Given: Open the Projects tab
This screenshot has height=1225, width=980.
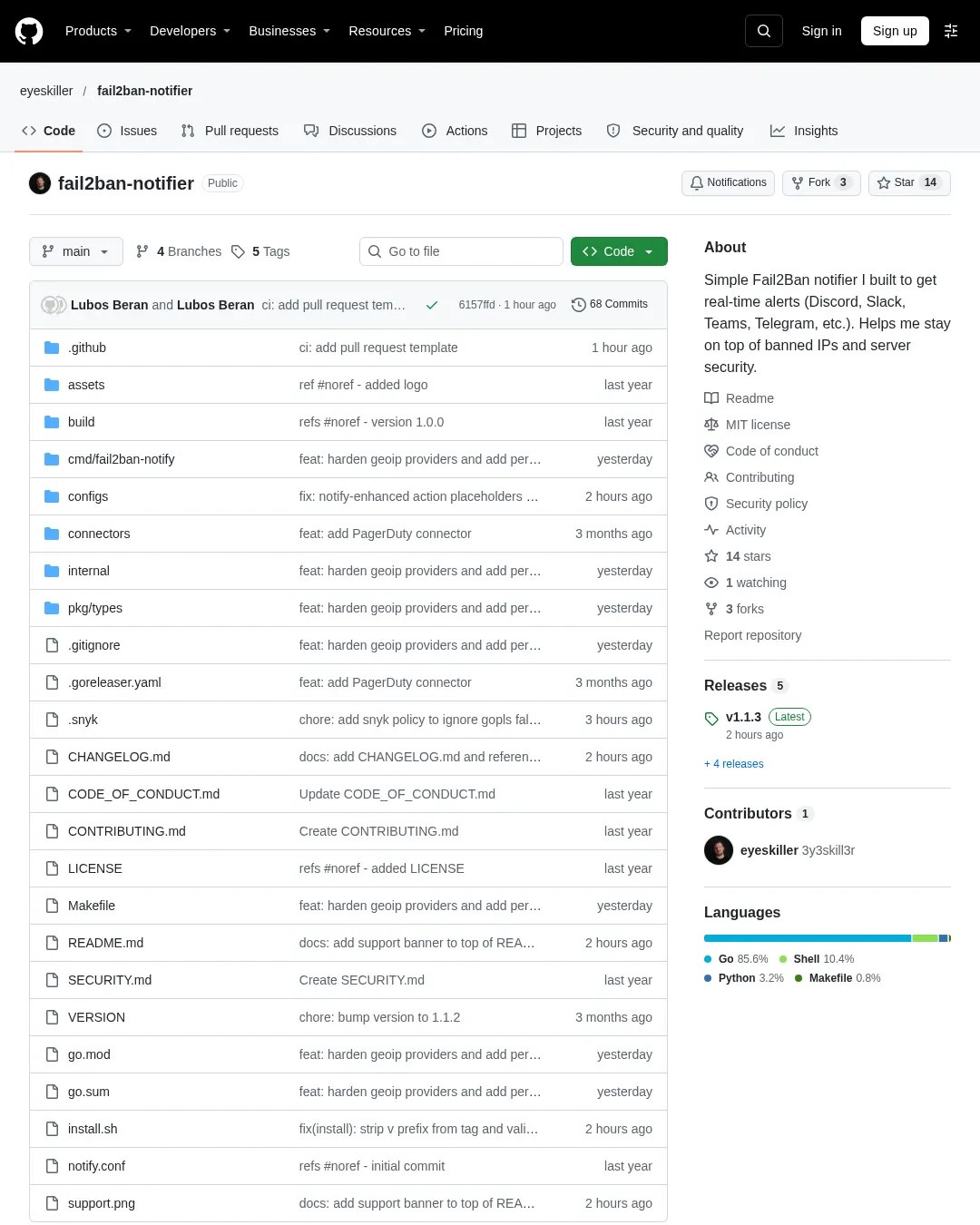Looking at the screenshot, I should (546, 131).
